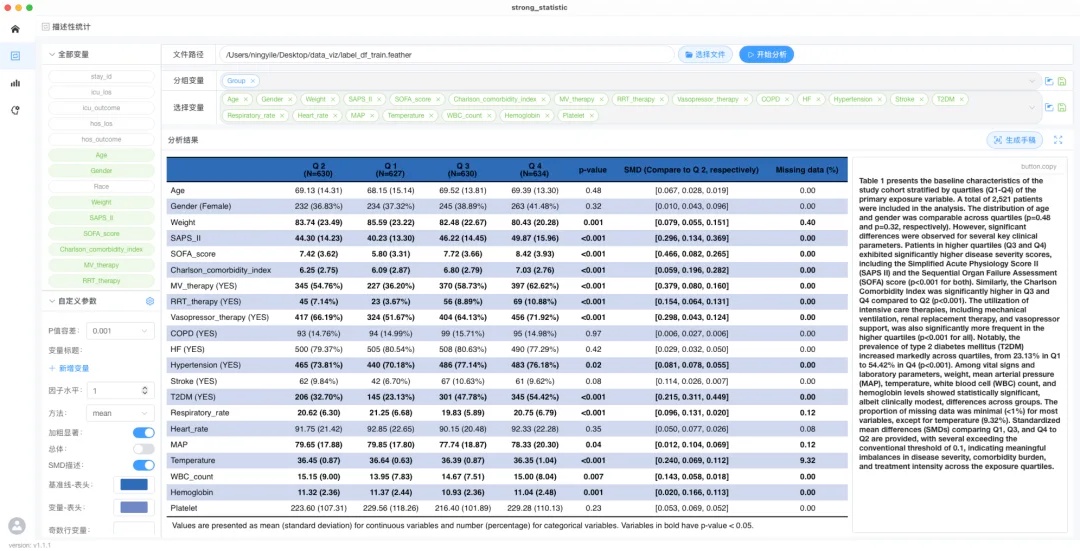1080x551 pixels.
Task: Select the bar chart sidebar icon
Action: pyautogui.click(x=15, y=83)
